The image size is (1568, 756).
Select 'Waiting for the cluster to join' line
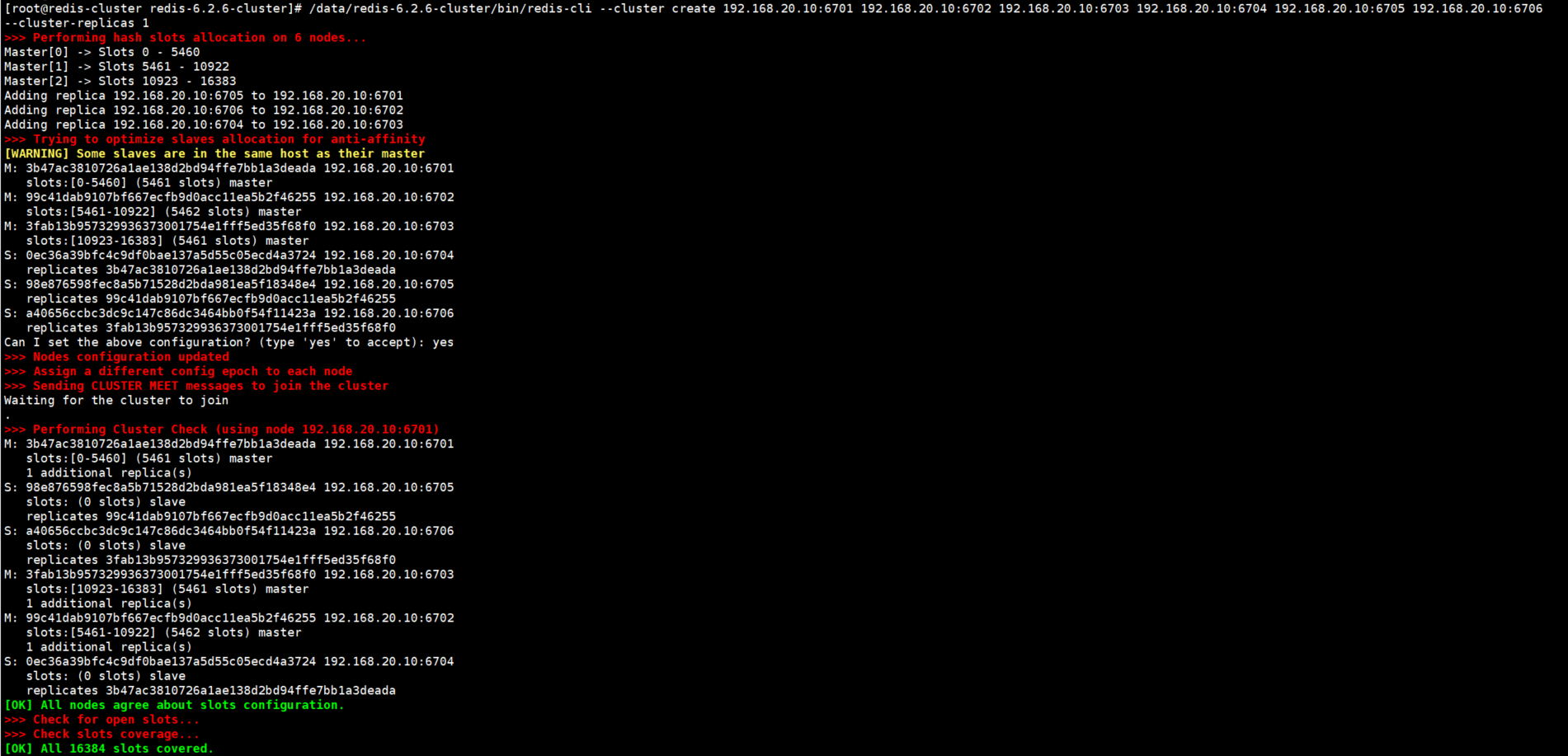[116, 401]
